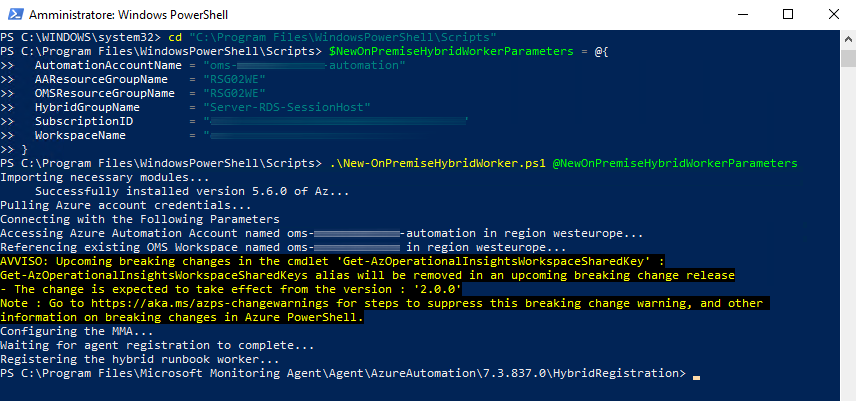This screenshot has height=401, width=856.
Task: Close the Windows PowerShell window
Action: (834, 15)
